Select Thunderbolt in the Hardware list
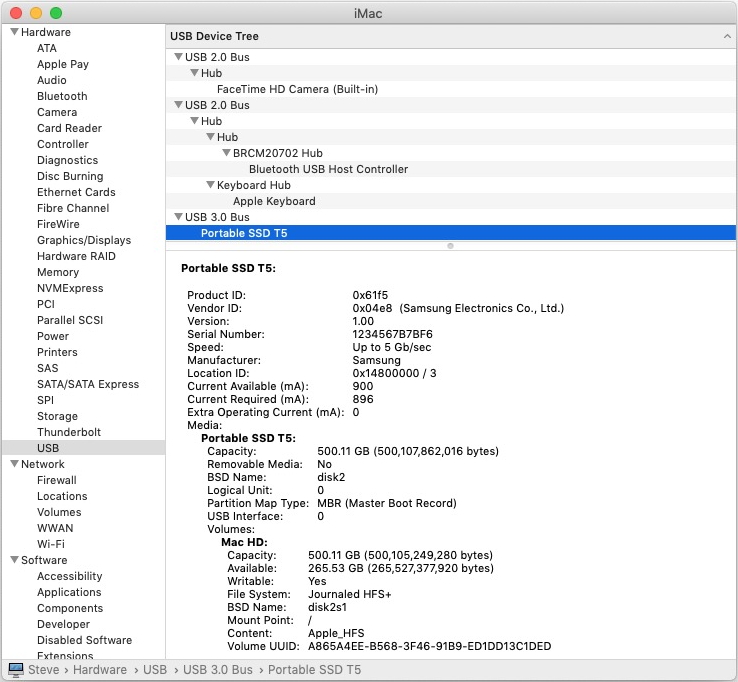Viewport: 738px width, 682px height. (x=69, y=432)
